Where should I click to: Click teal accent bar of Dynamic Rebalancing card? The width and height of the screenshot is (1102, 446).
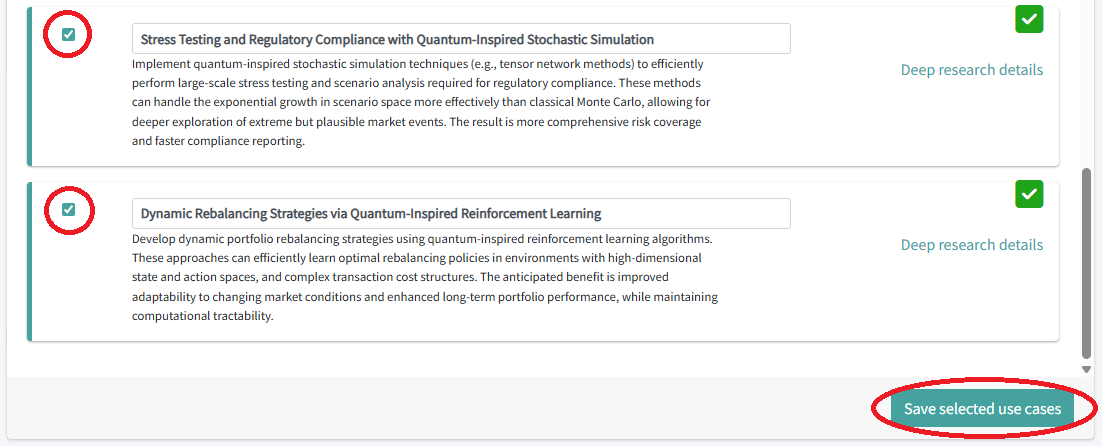(x=30, y=261)
